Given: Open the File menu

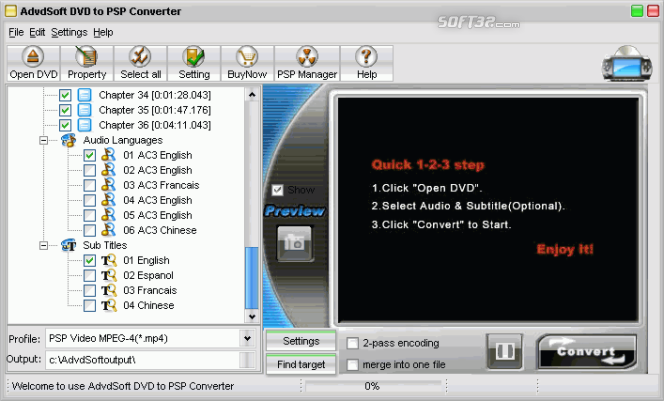Looking at the screenshot, I should coord(16,32).
